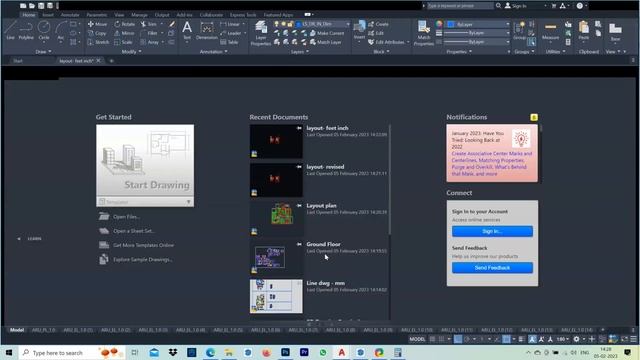This screenshot has height=360, width=640.
Task: Activate the Trim tool
Action: pyautogui.click(x=149, y=24)
